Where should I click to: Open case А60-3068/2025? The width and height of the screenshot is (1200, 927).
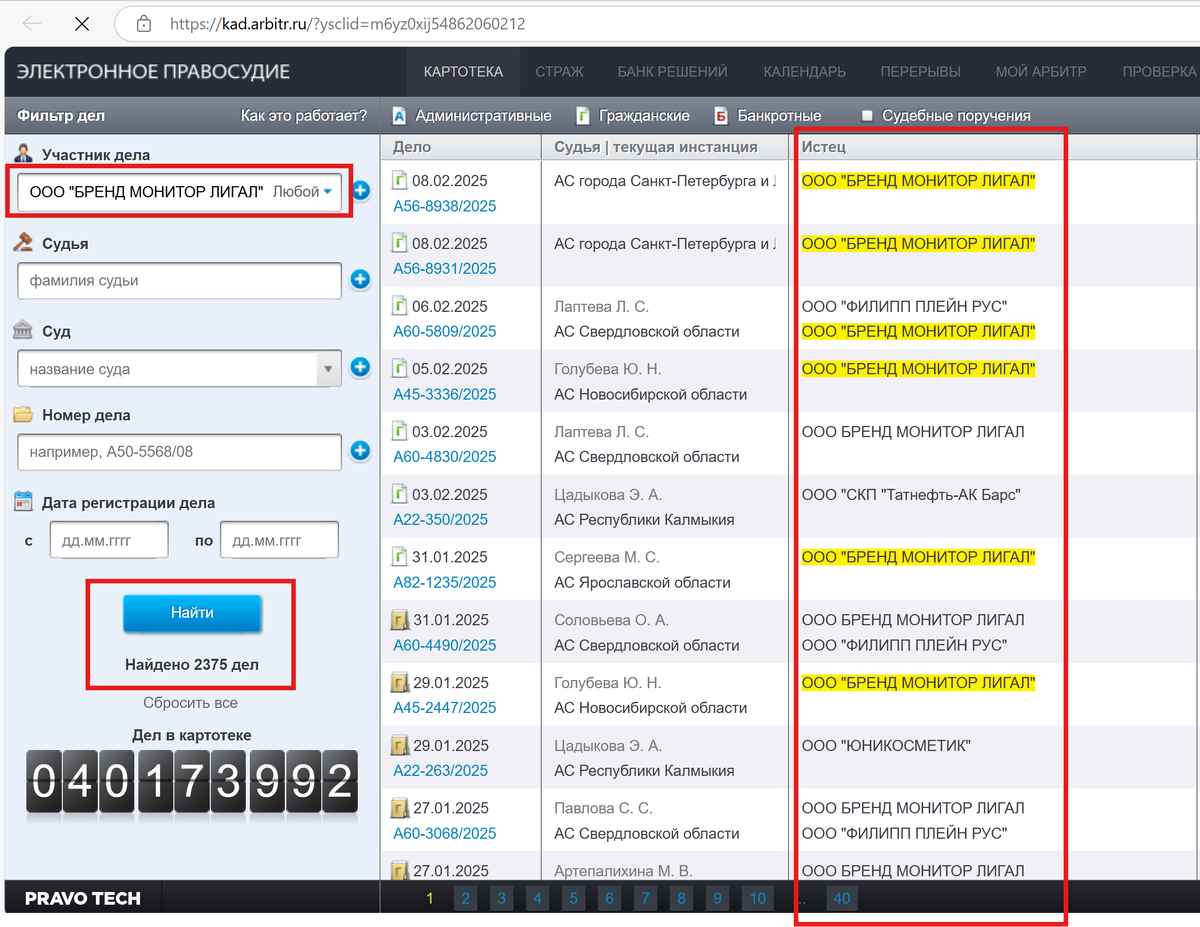[x=444, y=833]
